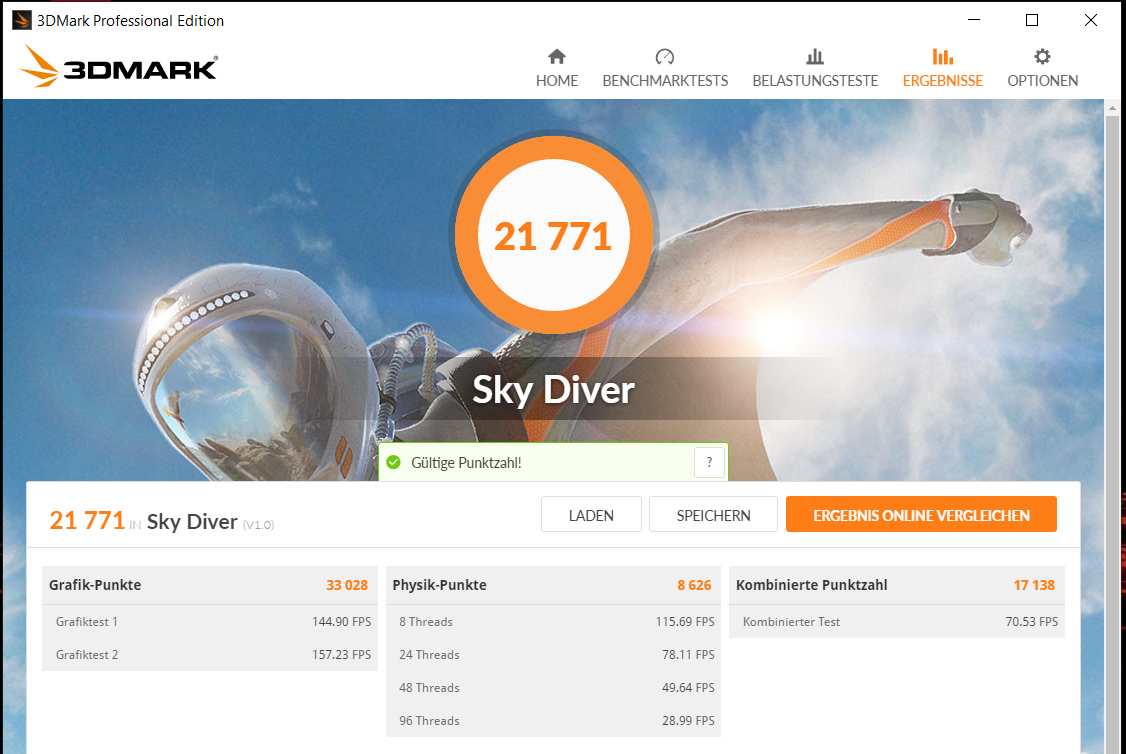Click the LADEN button

point(591,515)
